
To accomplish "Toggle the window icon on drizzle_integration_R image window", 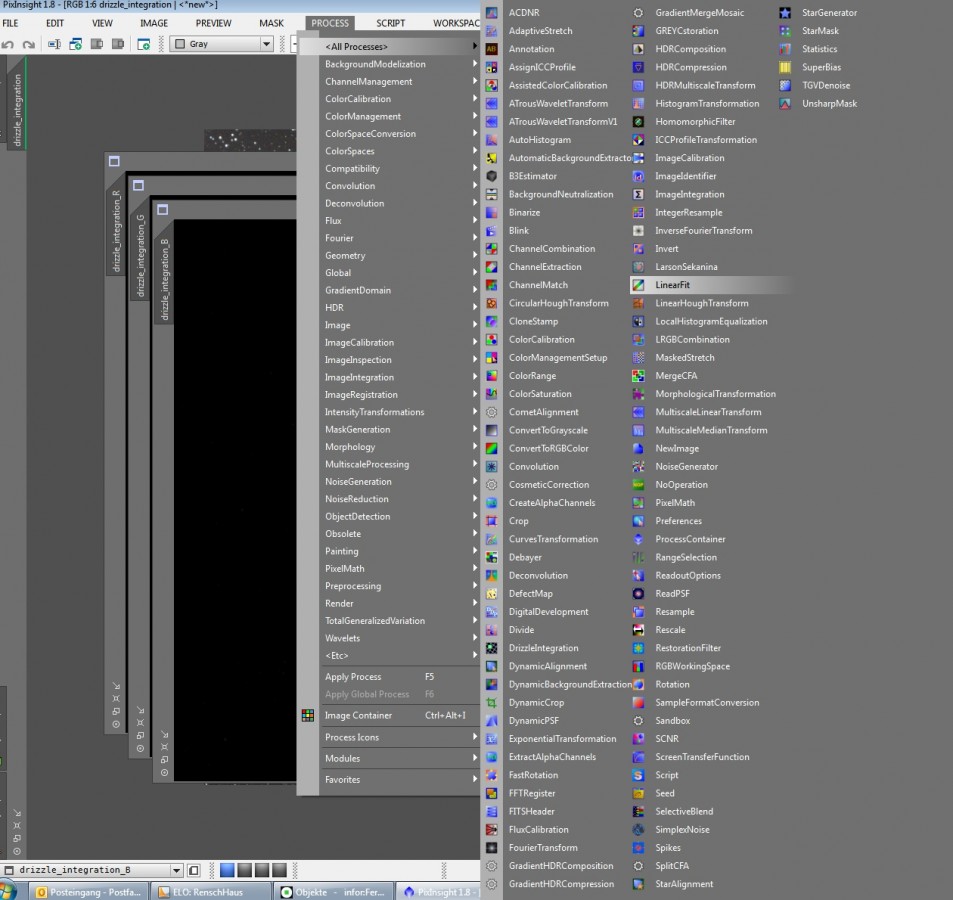I will pos(114,161).
